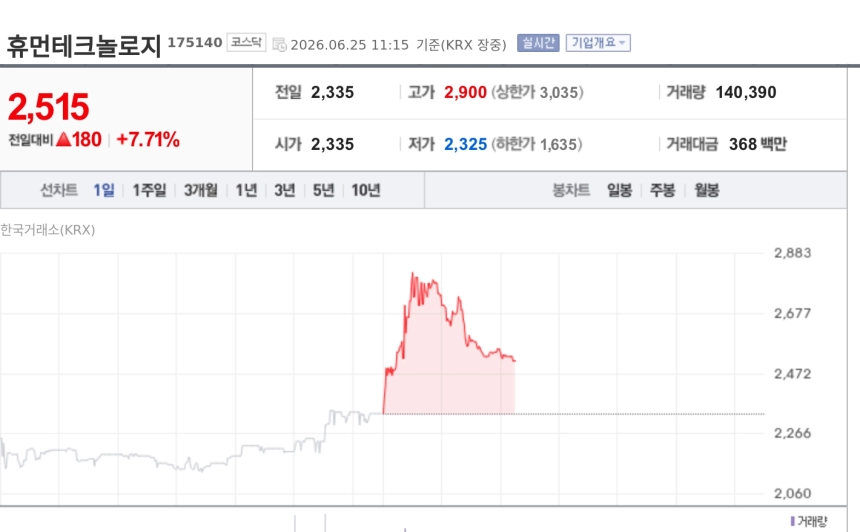
Task: Click the 휴먼테크놀로지 stock name heading
Action: [83, 46]
